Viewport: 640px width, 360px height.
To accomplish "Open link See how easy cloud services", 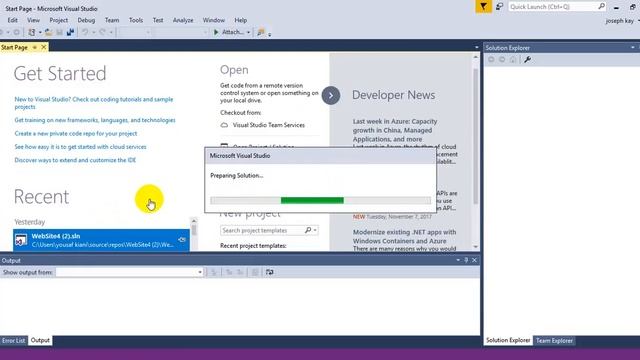I will tap(80, 147).
